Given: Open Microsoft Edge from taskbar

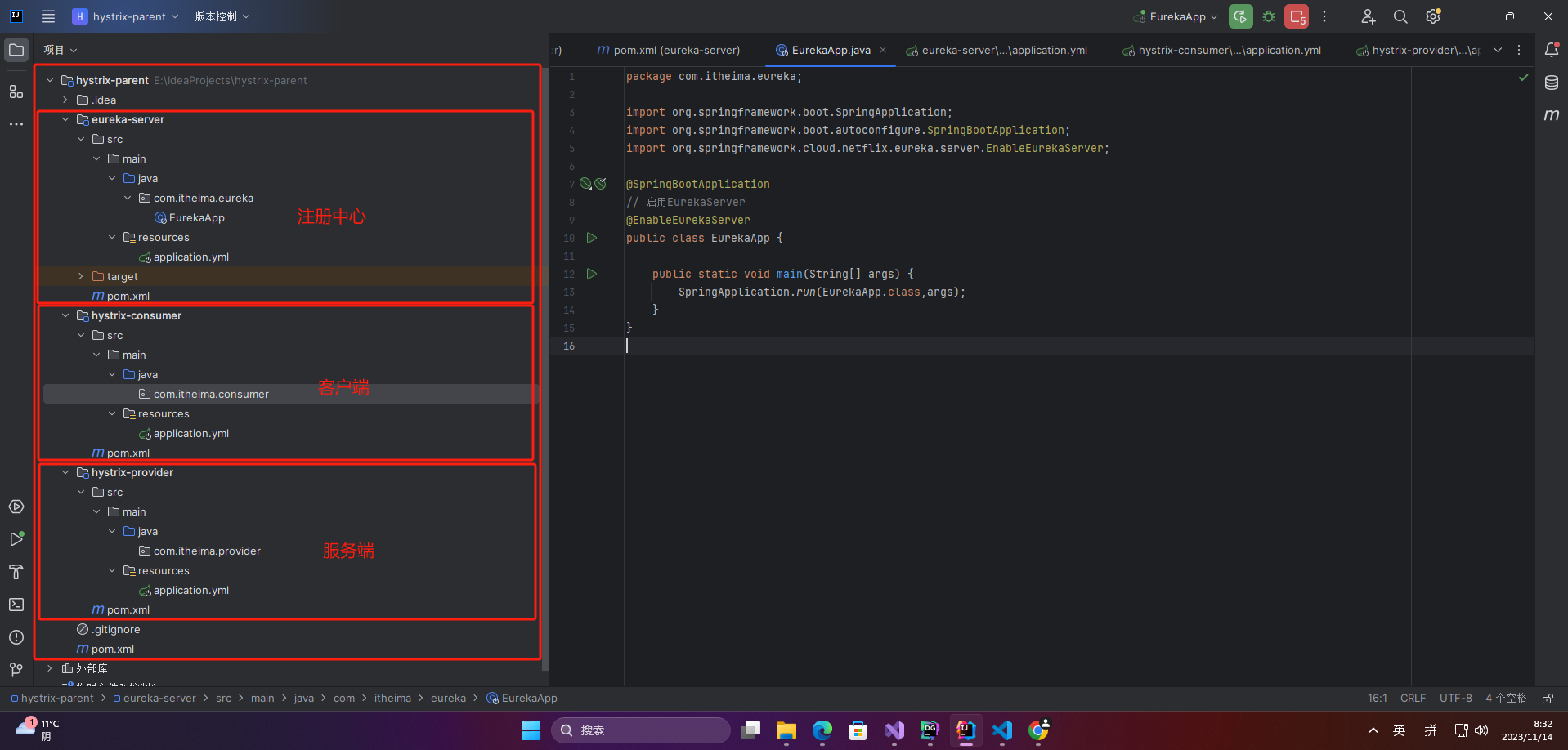Looking at the screenshot, I should point(822,730).
